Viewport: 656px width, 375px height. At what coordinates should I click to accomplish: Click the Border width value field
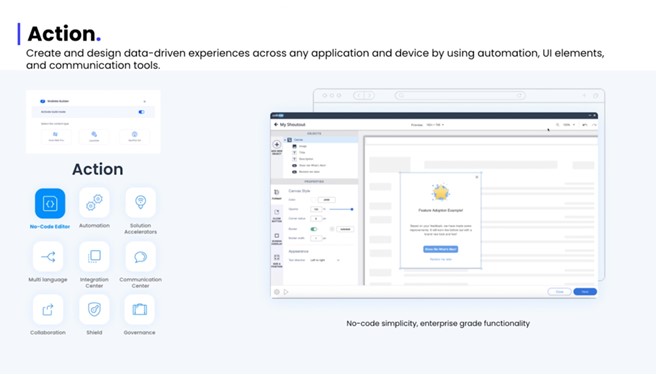316,238
